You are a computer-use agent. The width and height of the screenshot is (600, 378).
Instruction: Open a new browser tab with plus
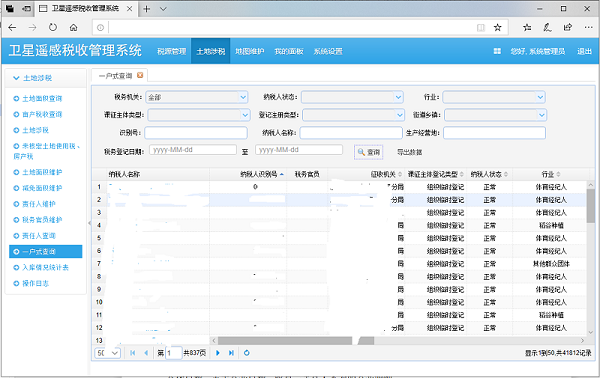click(147, 9)
